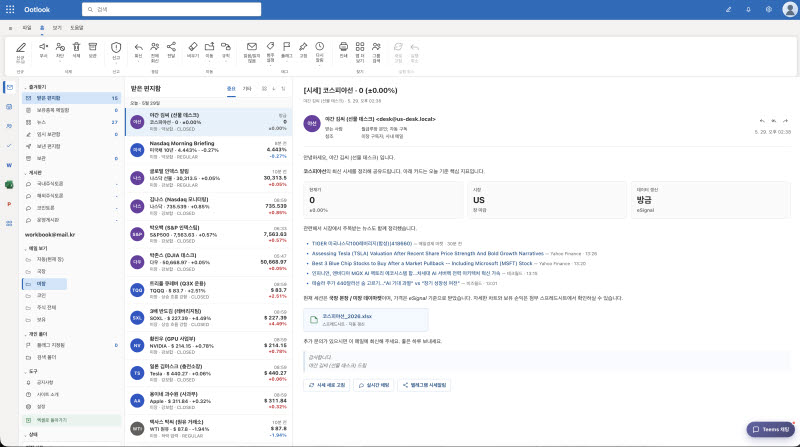Expand the 상태 section at sidebar bottom
800x447 pixels.
[26, 435]
